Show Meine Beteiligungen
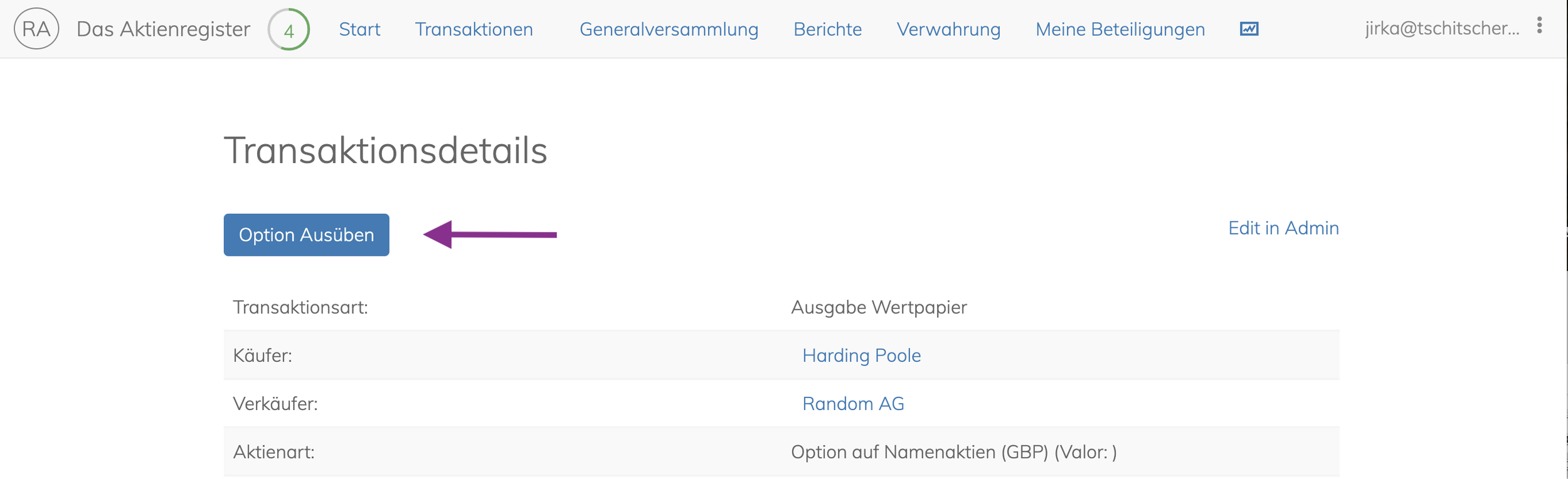The image size is (1568, 479). click(1120, 29)
